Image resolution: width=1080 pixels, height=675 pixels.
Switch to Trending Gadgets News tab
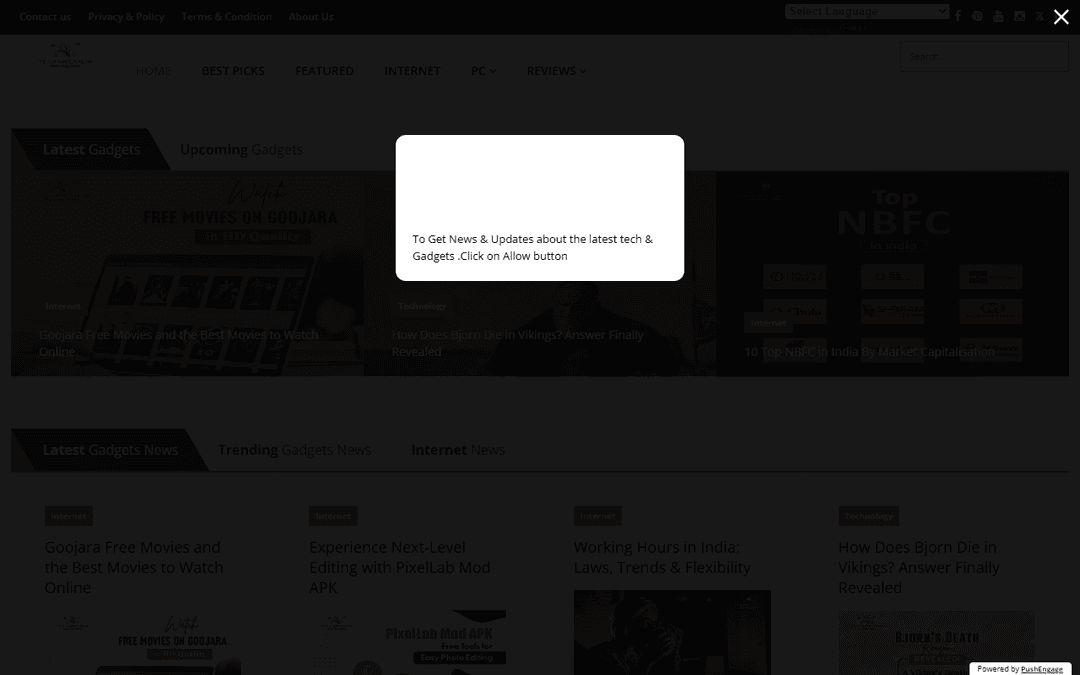click(x=294, y=450)
